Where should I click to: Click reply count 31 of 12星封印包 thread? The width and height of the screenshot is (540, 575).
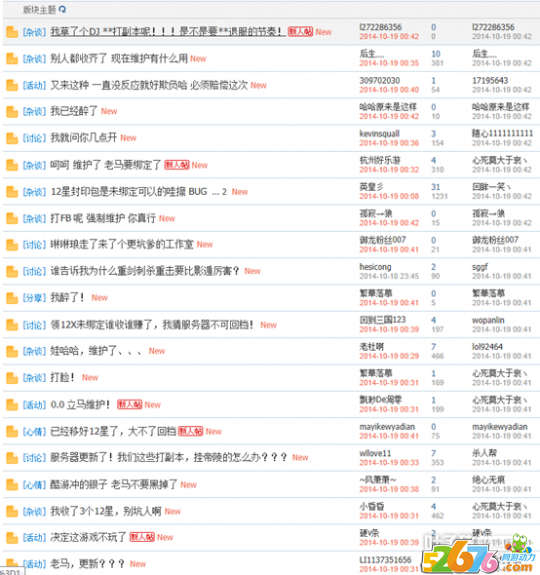[436, 187]
